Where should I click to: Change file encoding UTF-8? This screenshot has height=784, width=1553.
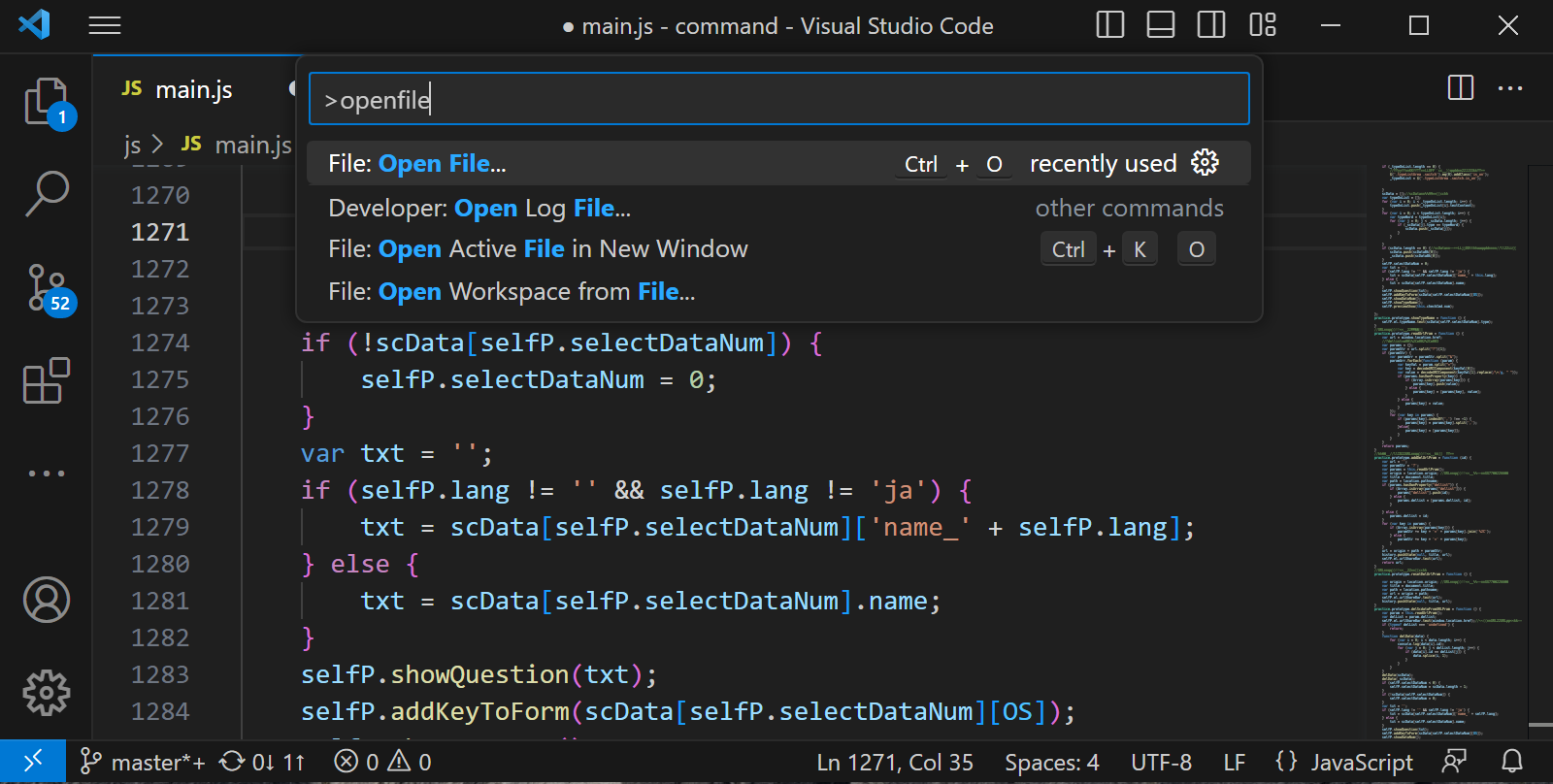1161,762
